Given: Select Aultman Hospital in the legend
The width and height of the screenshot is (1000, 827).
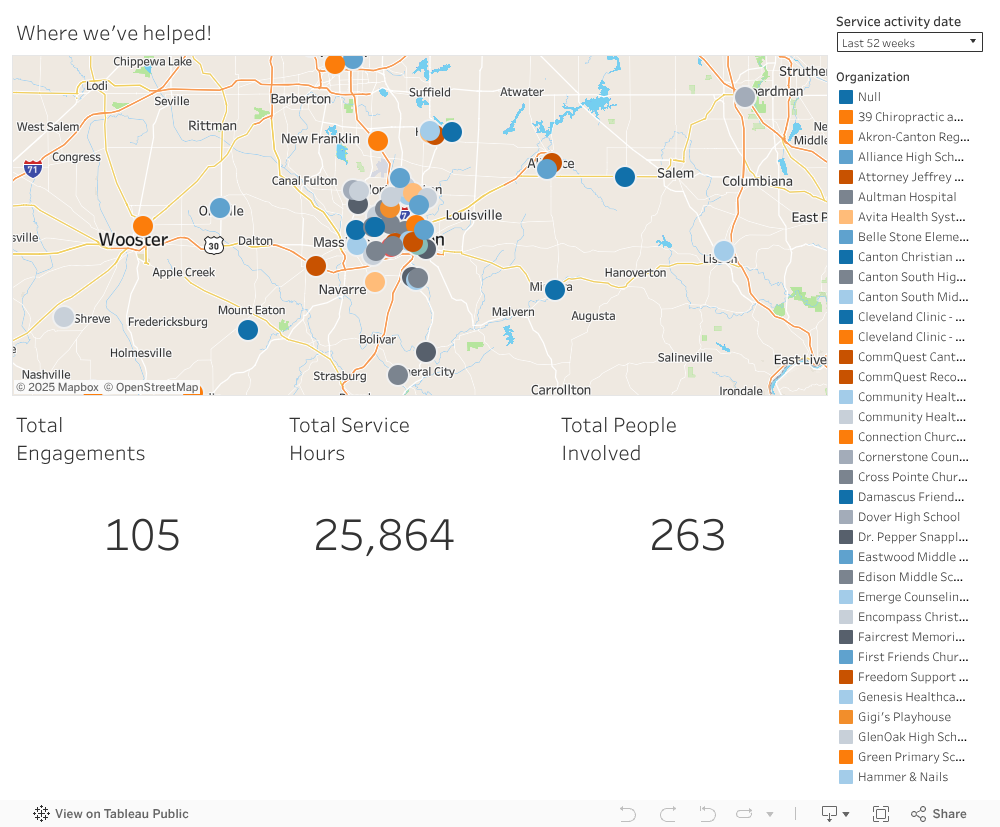Looking at the screenshot, I should click(x=906, y=197).
